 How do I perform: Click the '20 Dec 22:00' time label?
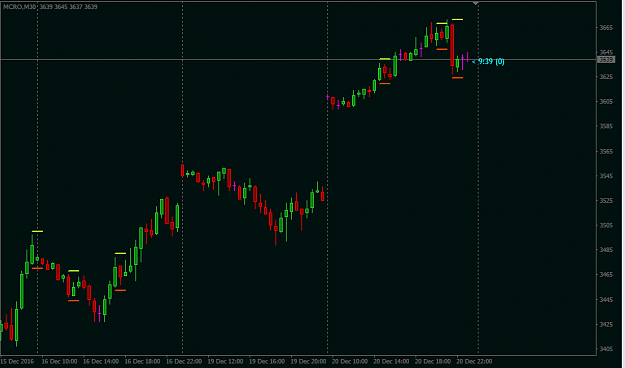coord(474,362)
